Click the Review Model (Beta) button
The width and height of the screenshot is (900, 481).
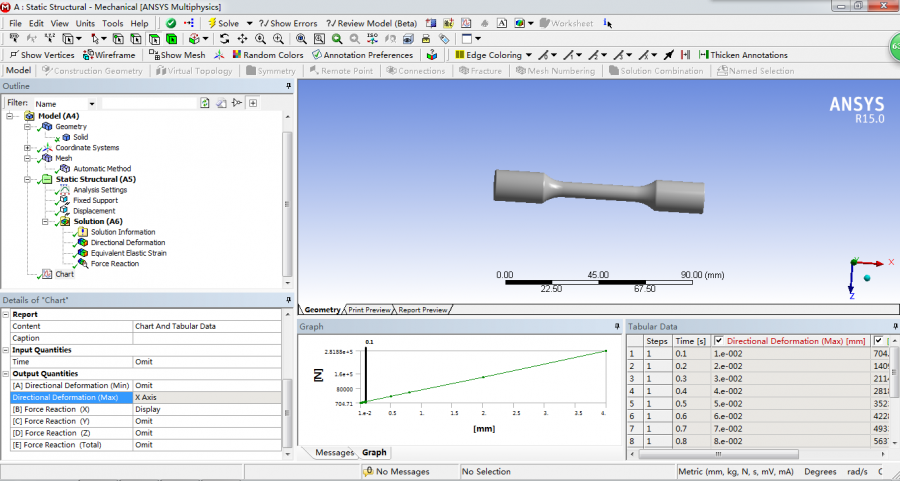pyautogui.click(x=371, y=23)
